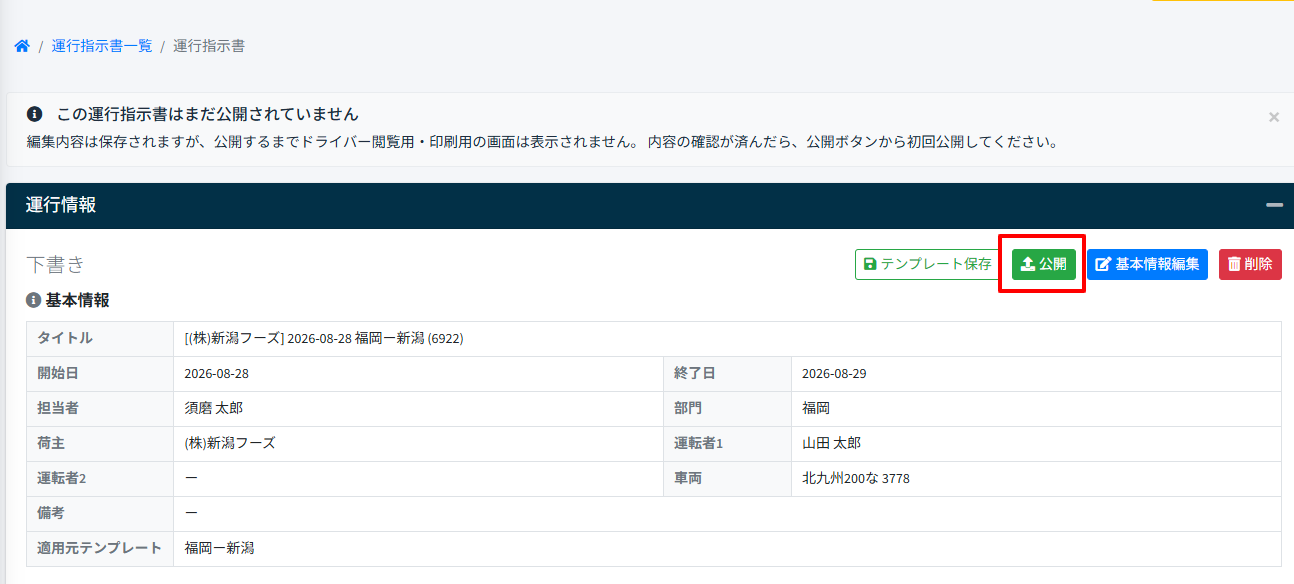
Task: Click the 荷主 value (株)新潟フーズ
Action: pyautogui.click(x=230, y=443)
